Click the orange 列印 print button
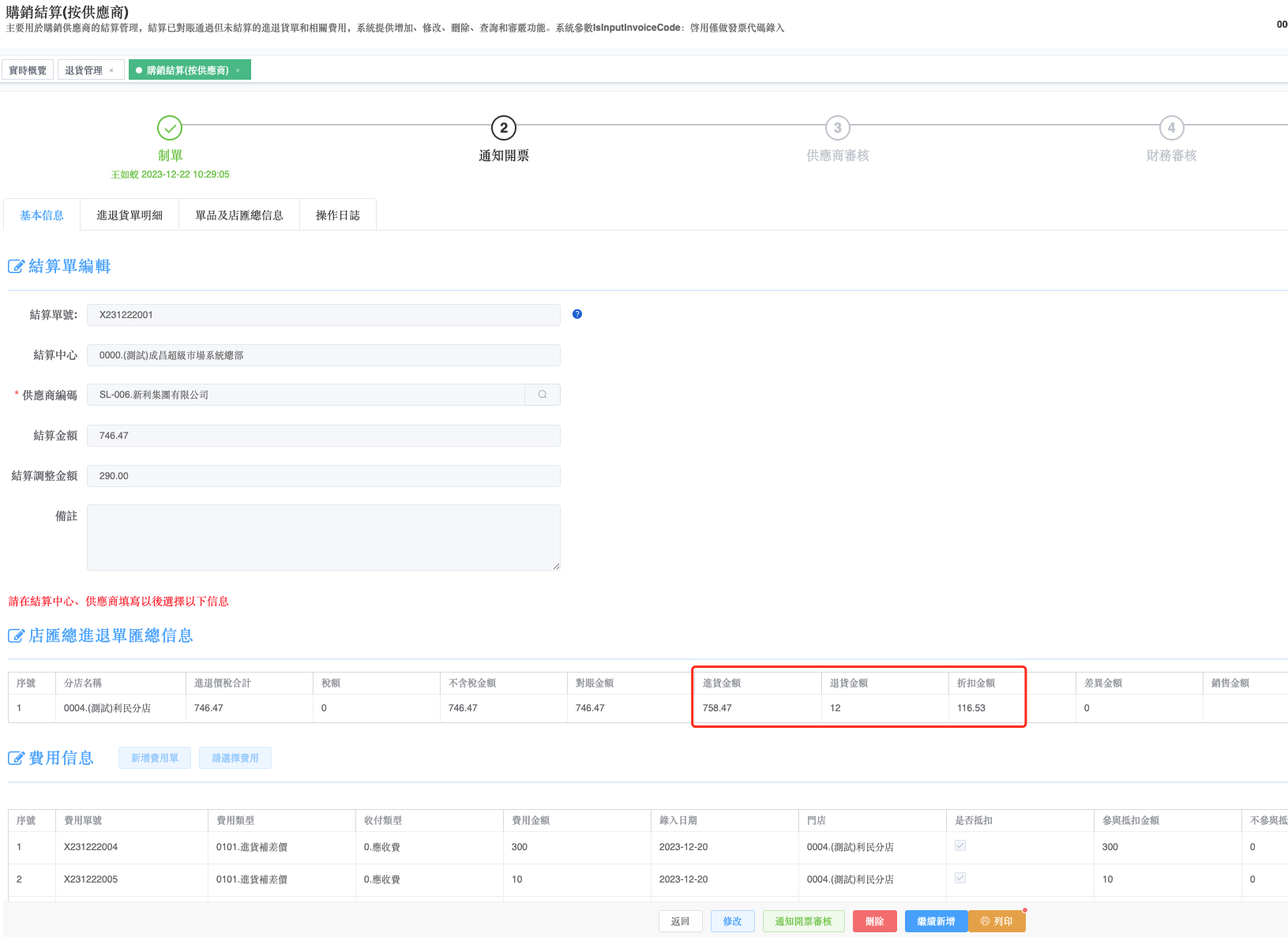The height and width of the screenshot is (937, 1288). click(x=997, y=921)
